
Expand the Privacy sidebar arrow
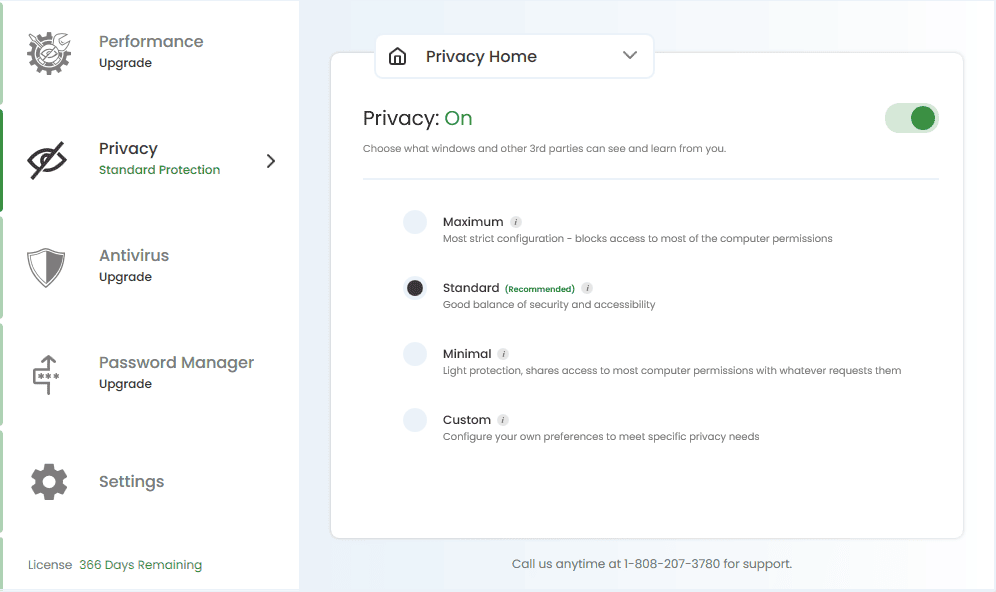click(x=271, y=161)
